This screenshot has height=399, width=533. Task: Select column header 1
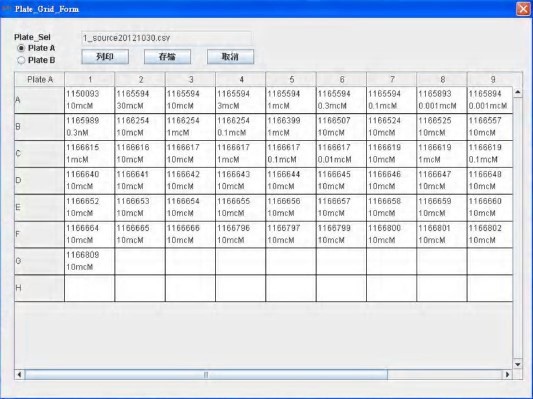[x=90, y=80]
